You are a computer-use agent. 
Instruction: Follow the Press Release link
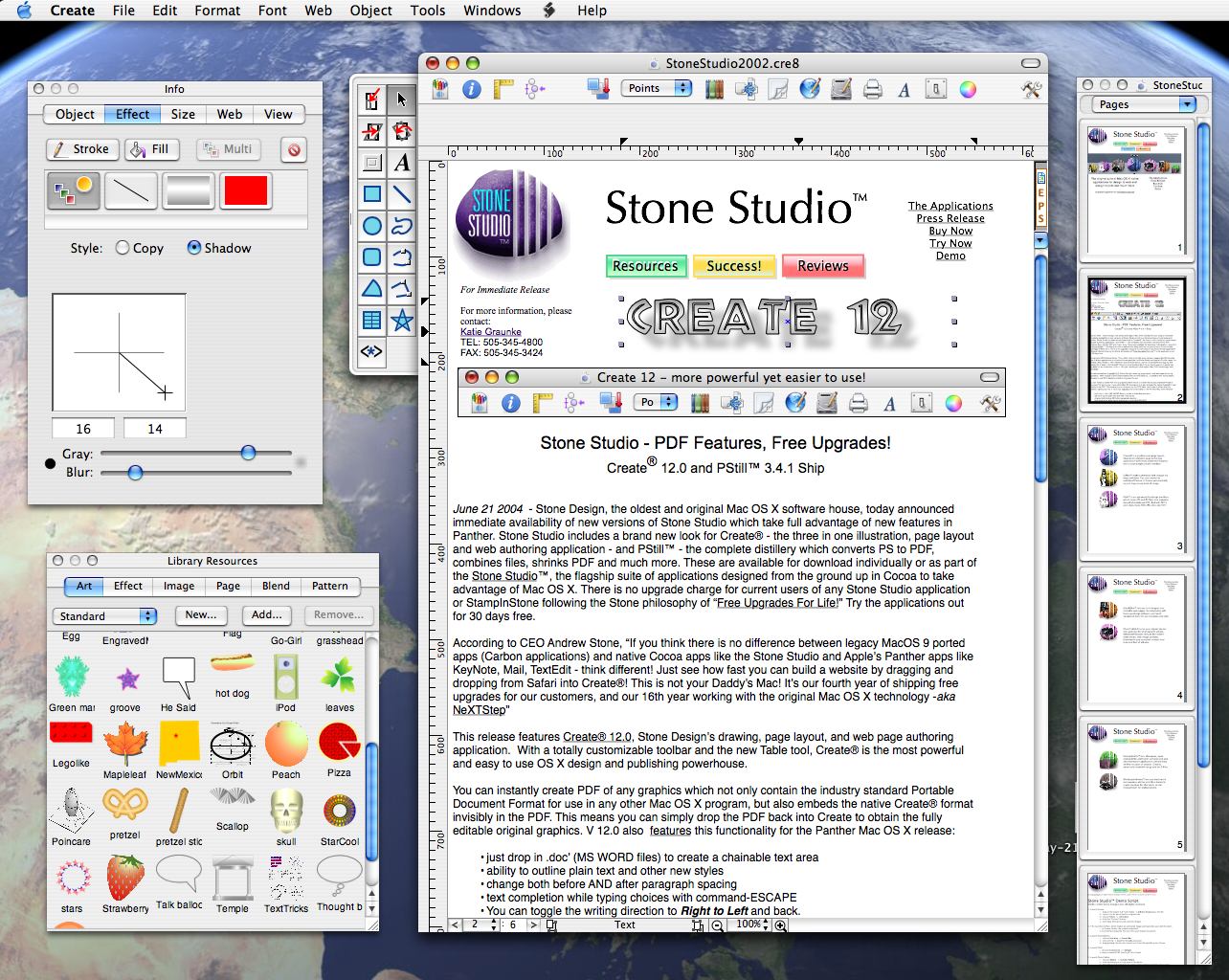point(950,218)
